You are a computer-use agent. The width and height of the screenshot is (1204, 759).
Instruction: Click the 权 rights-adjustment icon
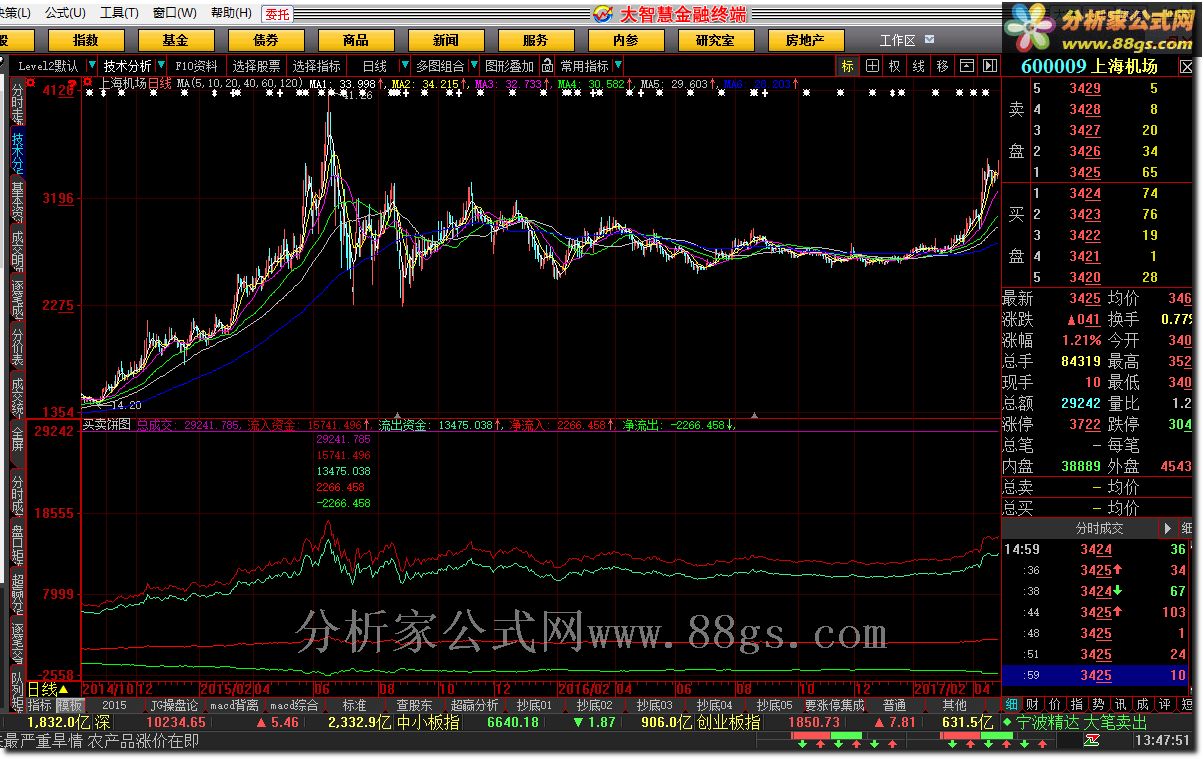(895, 66)
